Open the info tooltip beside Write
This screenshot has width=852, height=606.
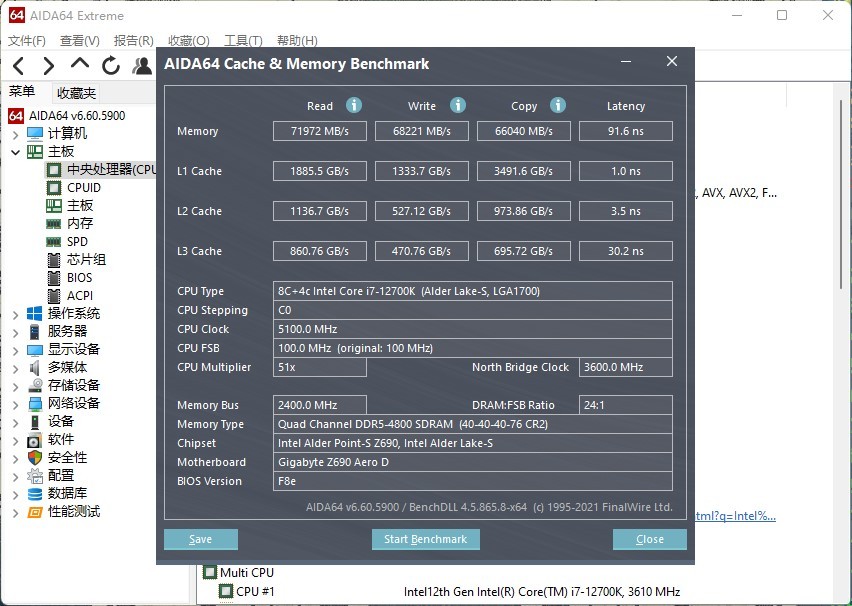[457, 105]
